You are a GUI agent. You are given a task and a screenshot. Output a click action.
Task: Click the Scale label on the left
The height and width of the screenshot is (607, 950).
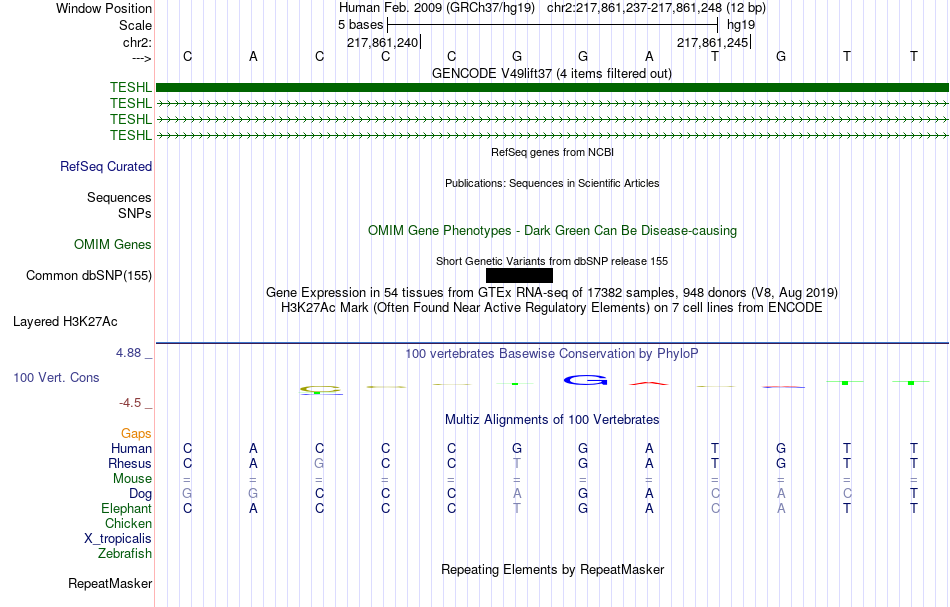(135, 25)
